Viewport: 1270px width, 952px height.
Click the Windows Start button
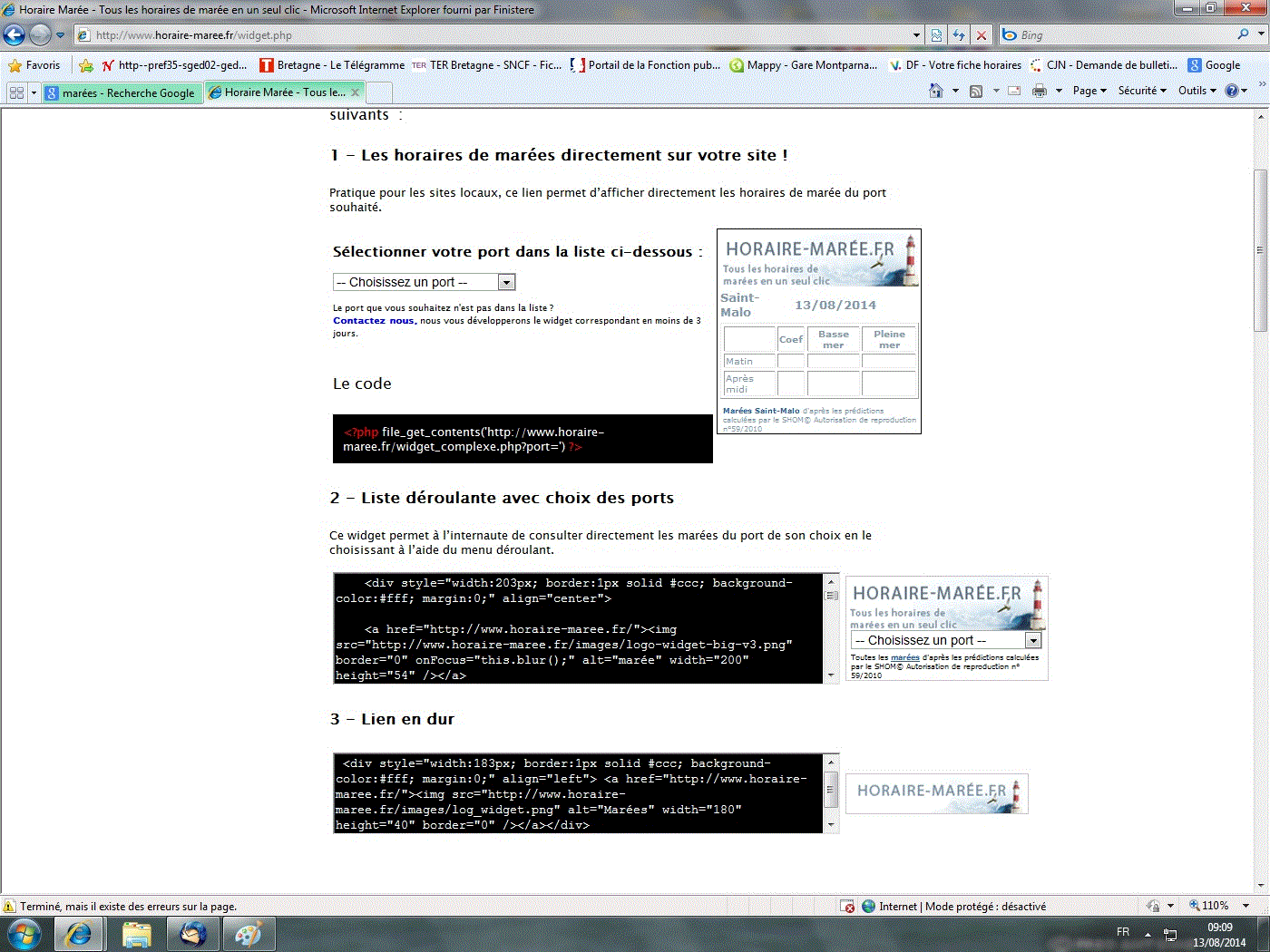point(24,934)
